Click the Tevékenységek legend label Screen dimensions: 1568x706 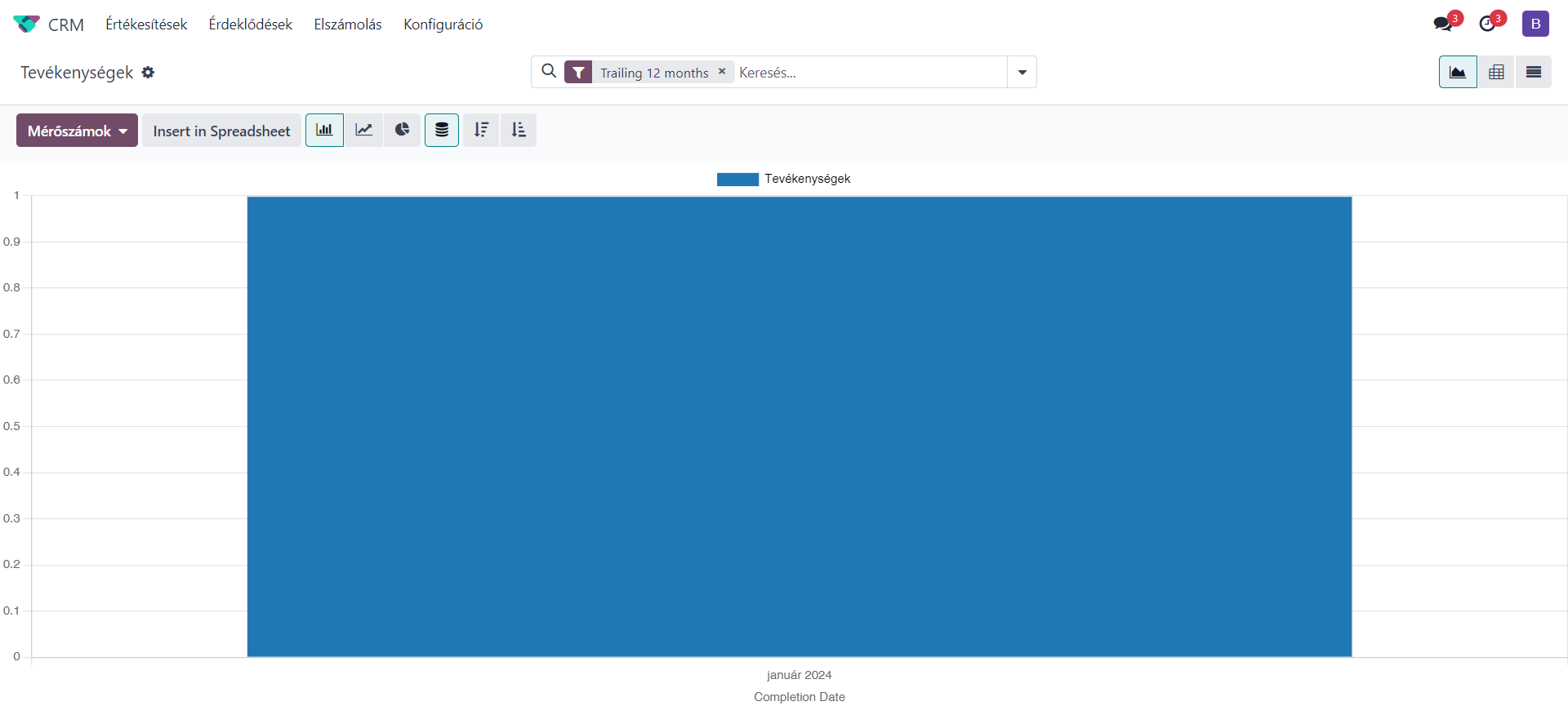click(x=808, y=179)
